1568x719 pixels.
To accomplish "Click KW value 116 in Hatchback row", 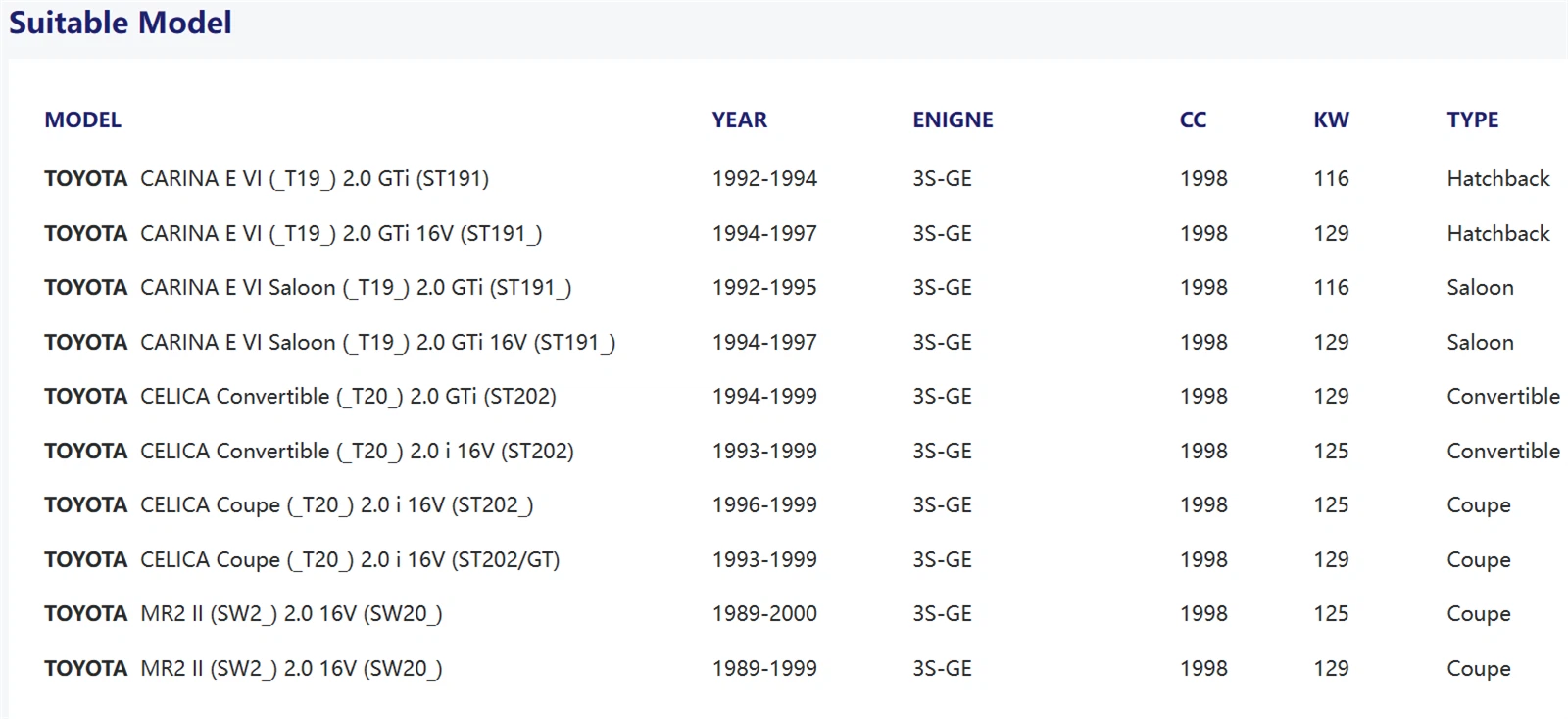I will pyautogui.click(x=1331, y=179).
